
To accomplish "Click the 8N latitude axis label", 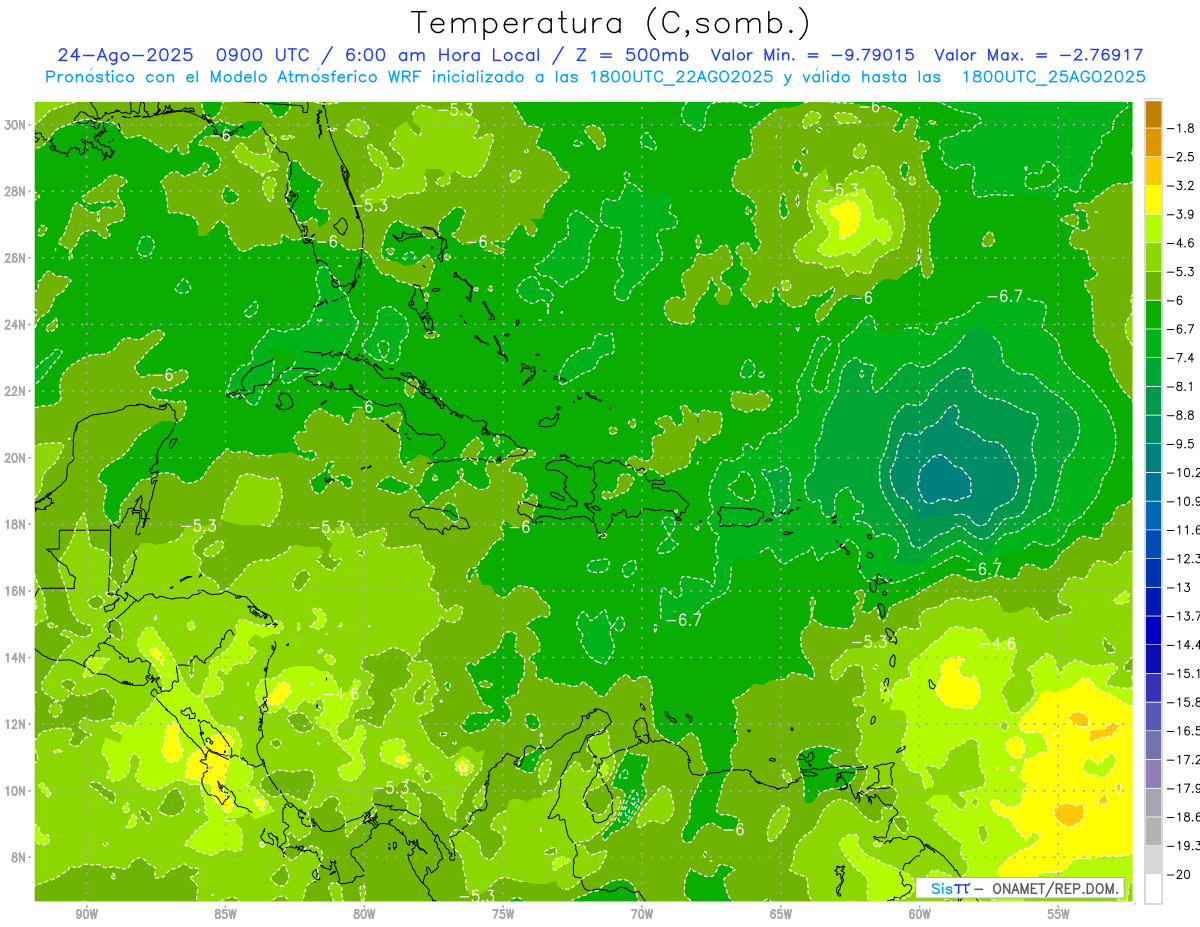I will tap(20, 857).
